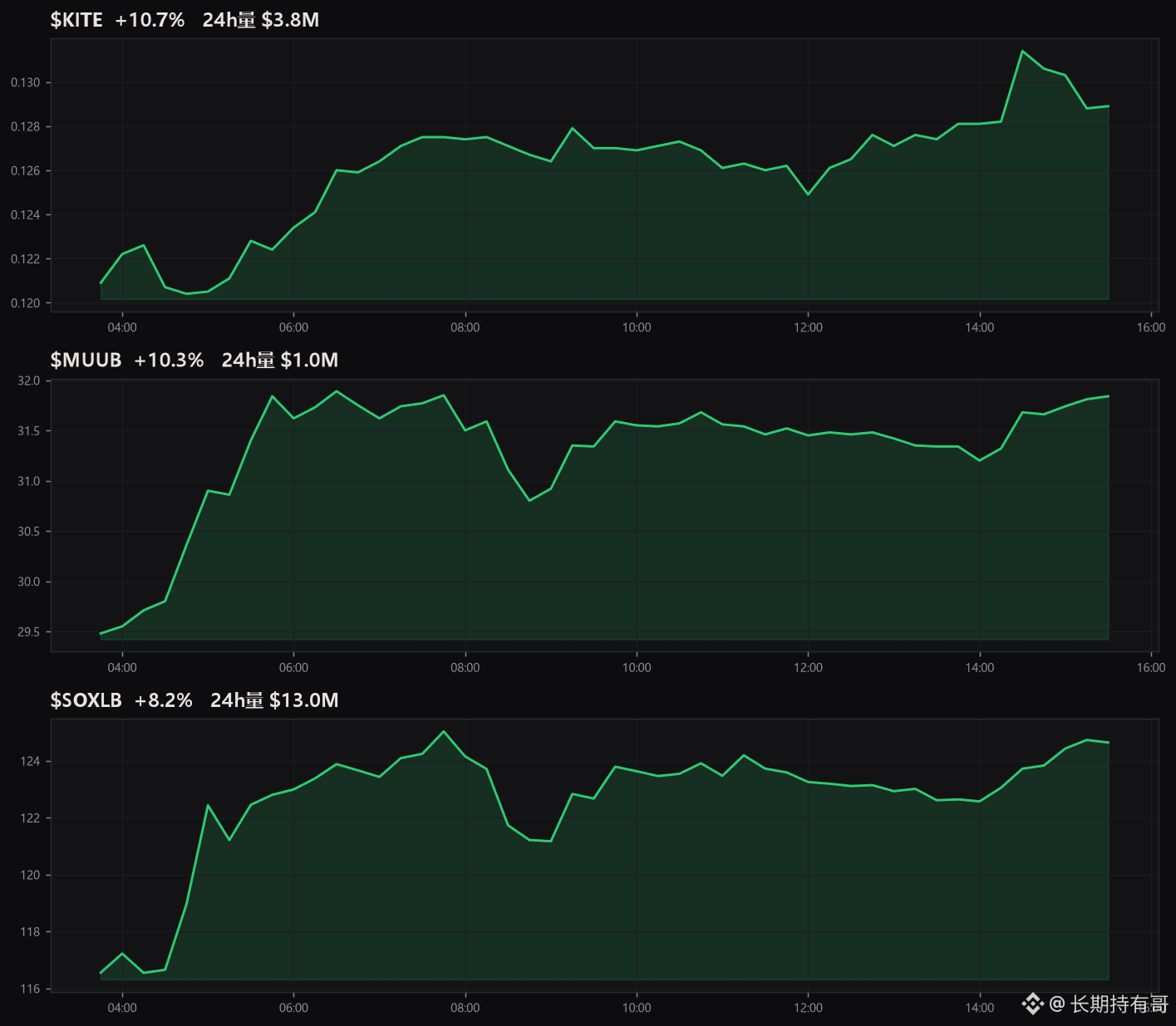Select 06:00 on the $SOXLB time axis
The image size is (1176, 1026).
[293, 1008]
